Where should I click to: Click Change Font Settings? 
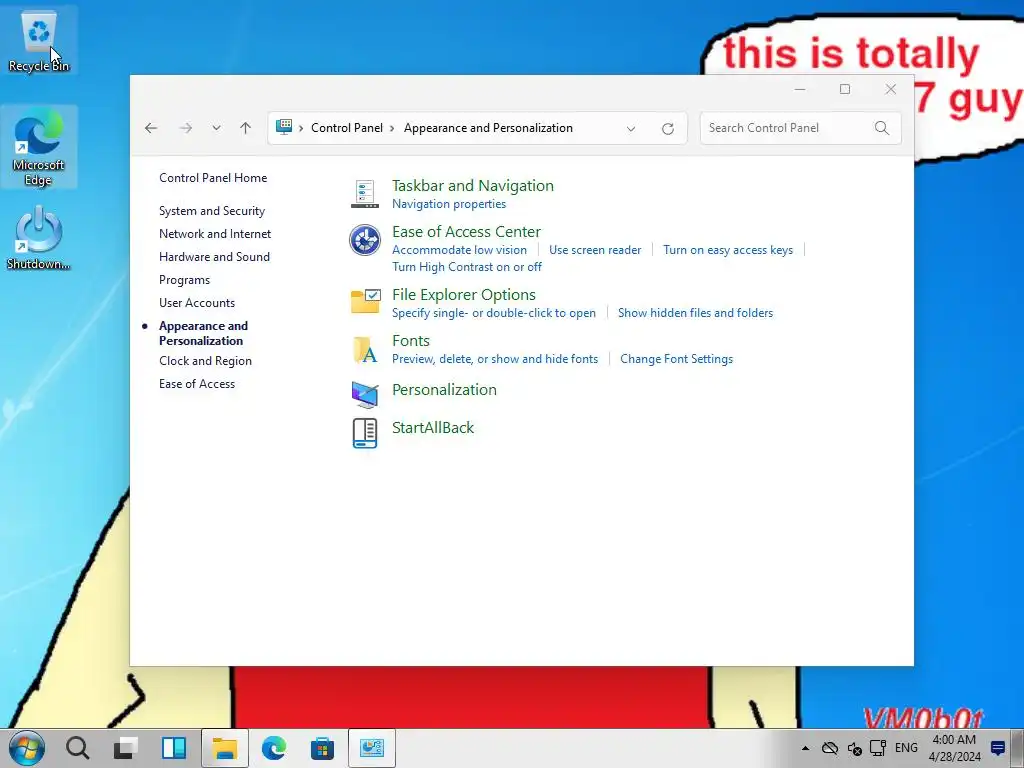pyautogui.click(x=677, y=359)
